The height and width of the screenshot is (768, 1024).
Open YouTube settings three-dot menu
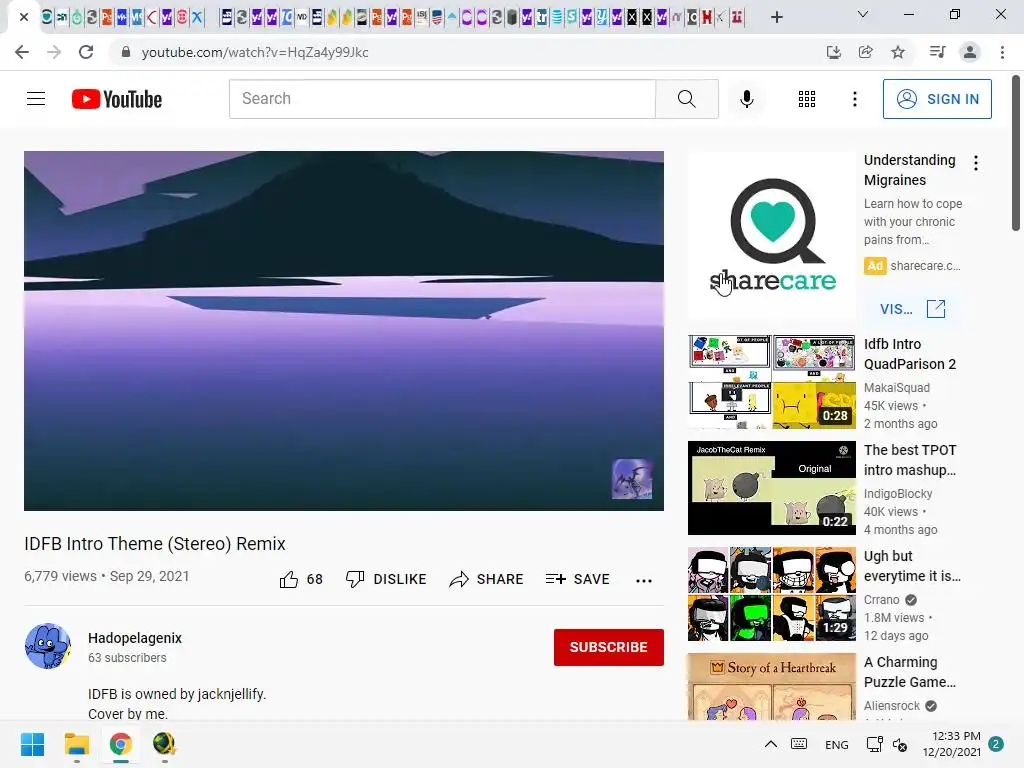(854, 99)
